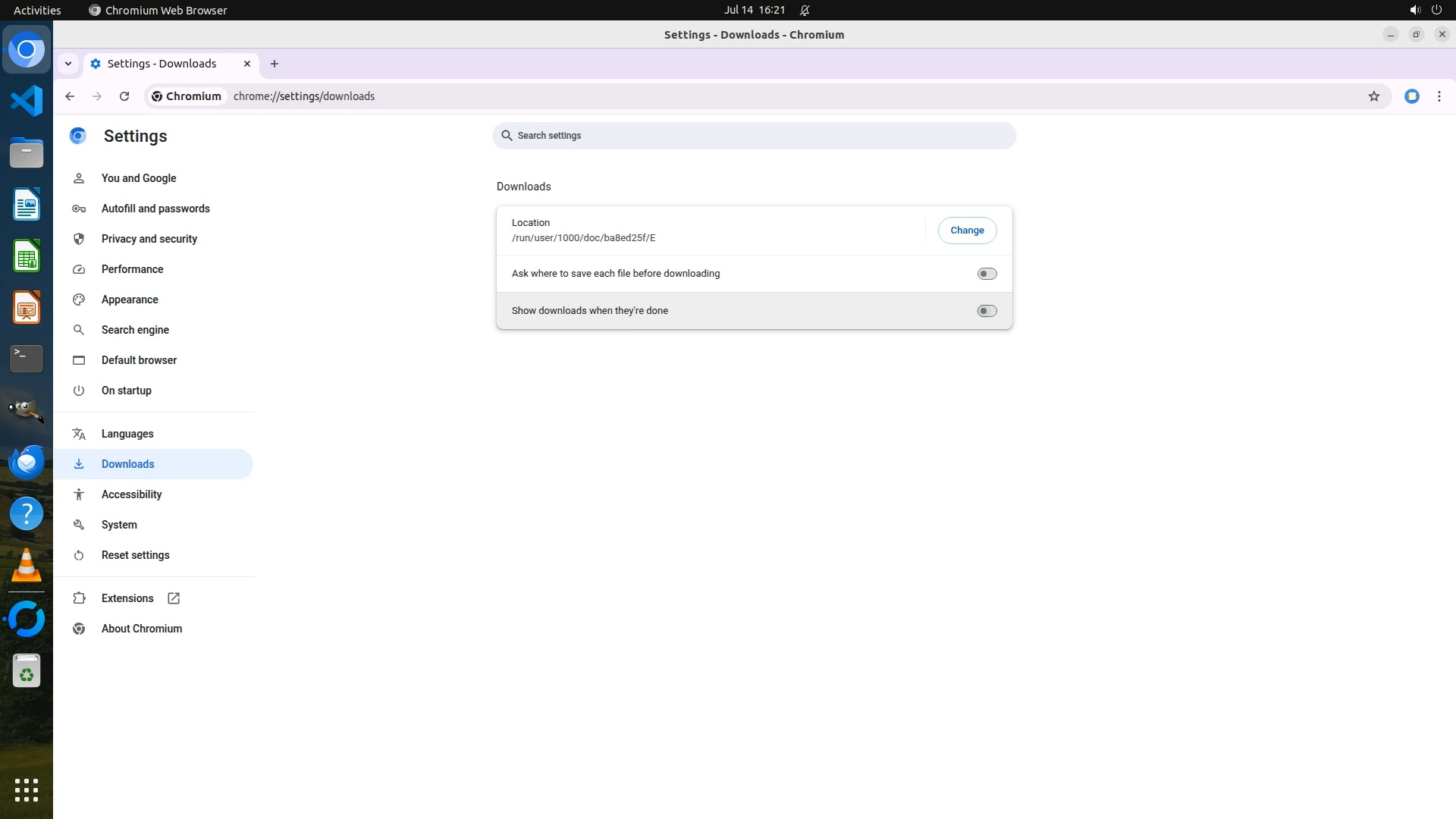Expand the tab search dropdown arrow
The height and width of the screenshot is (819, 1456).
(x=68, y=64)
